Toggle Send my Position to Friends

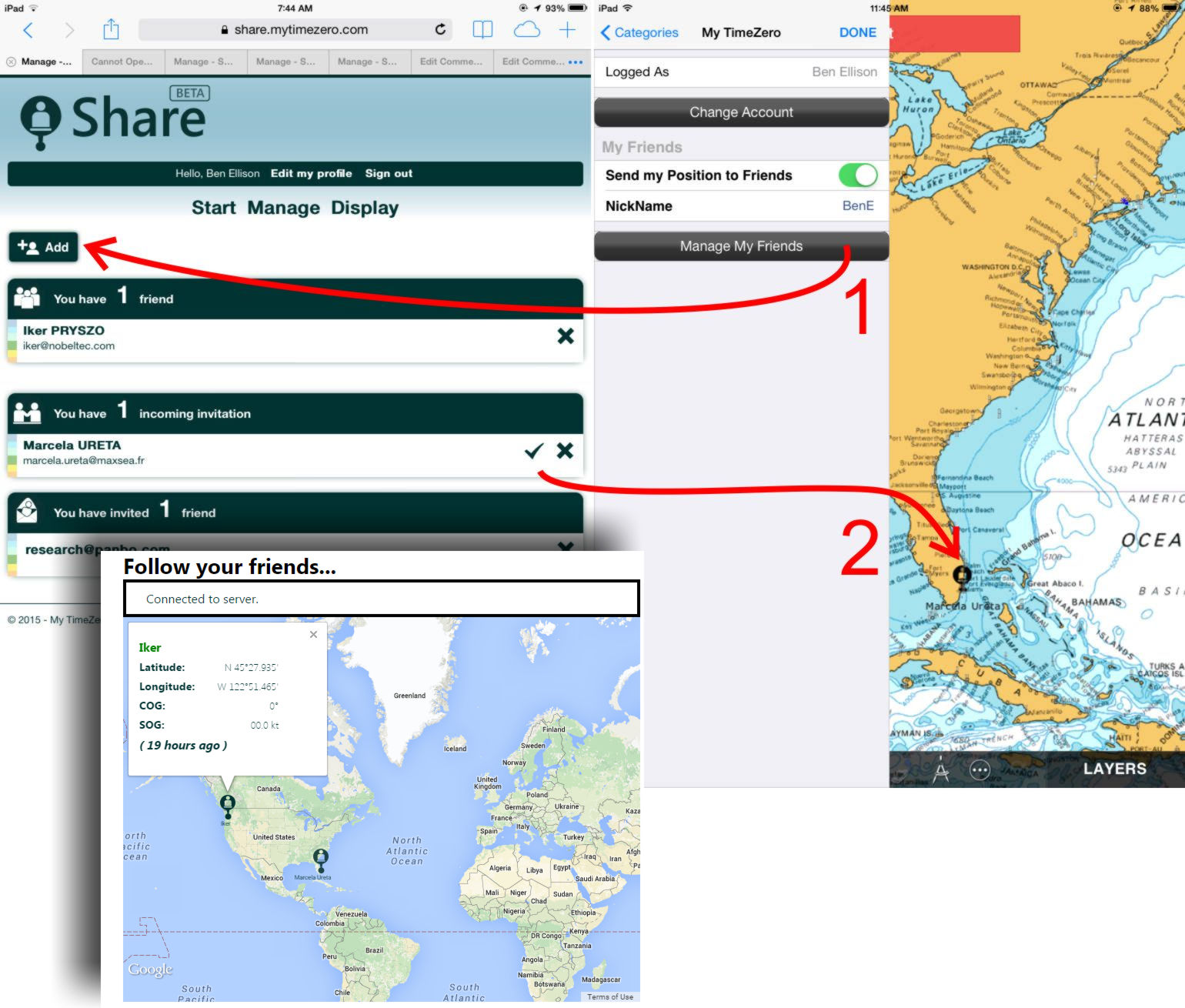click(x=858, y=175)
